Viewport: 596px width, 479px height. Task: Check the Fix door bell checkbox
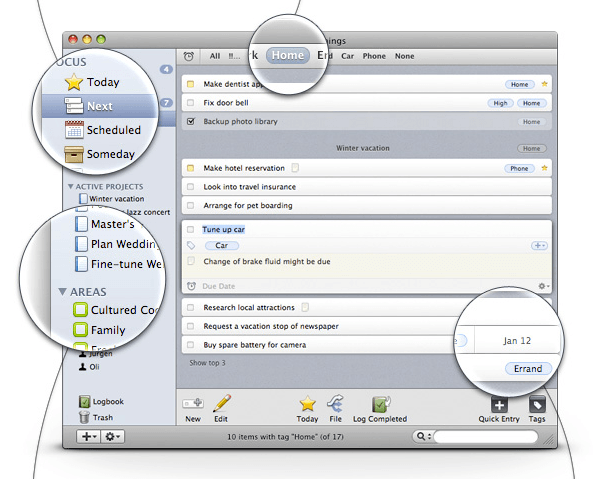pos(190,103)
